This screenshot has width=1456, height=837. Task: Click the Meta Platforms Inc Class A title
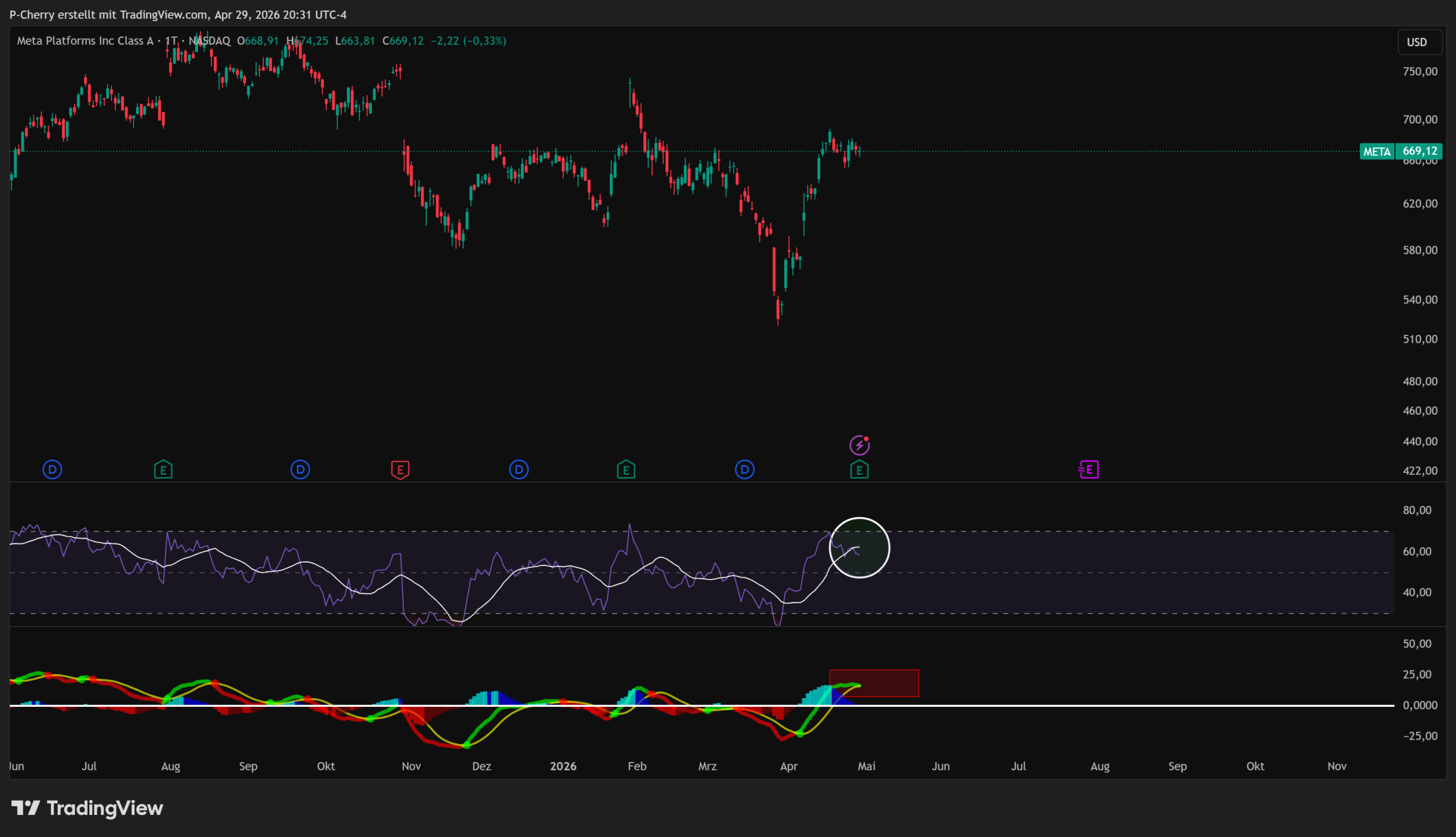click(x=85, y=41)
